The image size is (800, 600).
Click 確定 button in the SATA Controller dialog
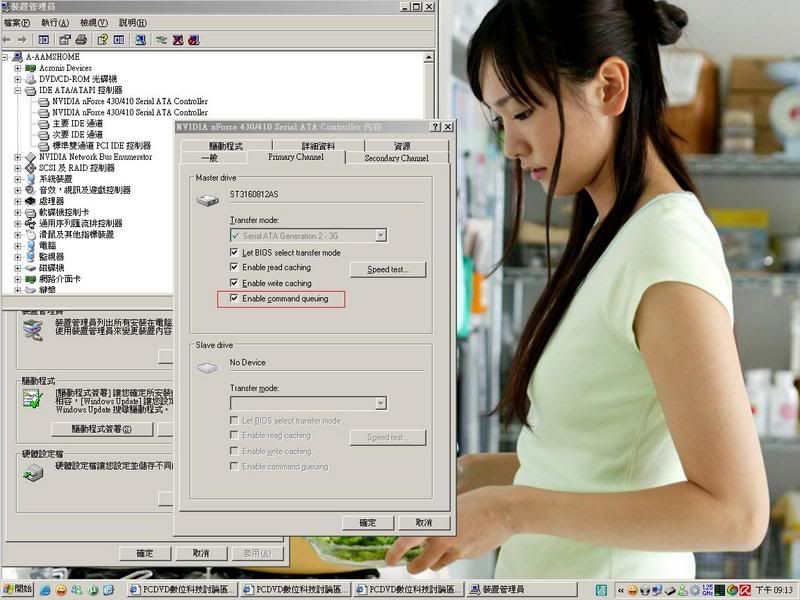(367, 523)
